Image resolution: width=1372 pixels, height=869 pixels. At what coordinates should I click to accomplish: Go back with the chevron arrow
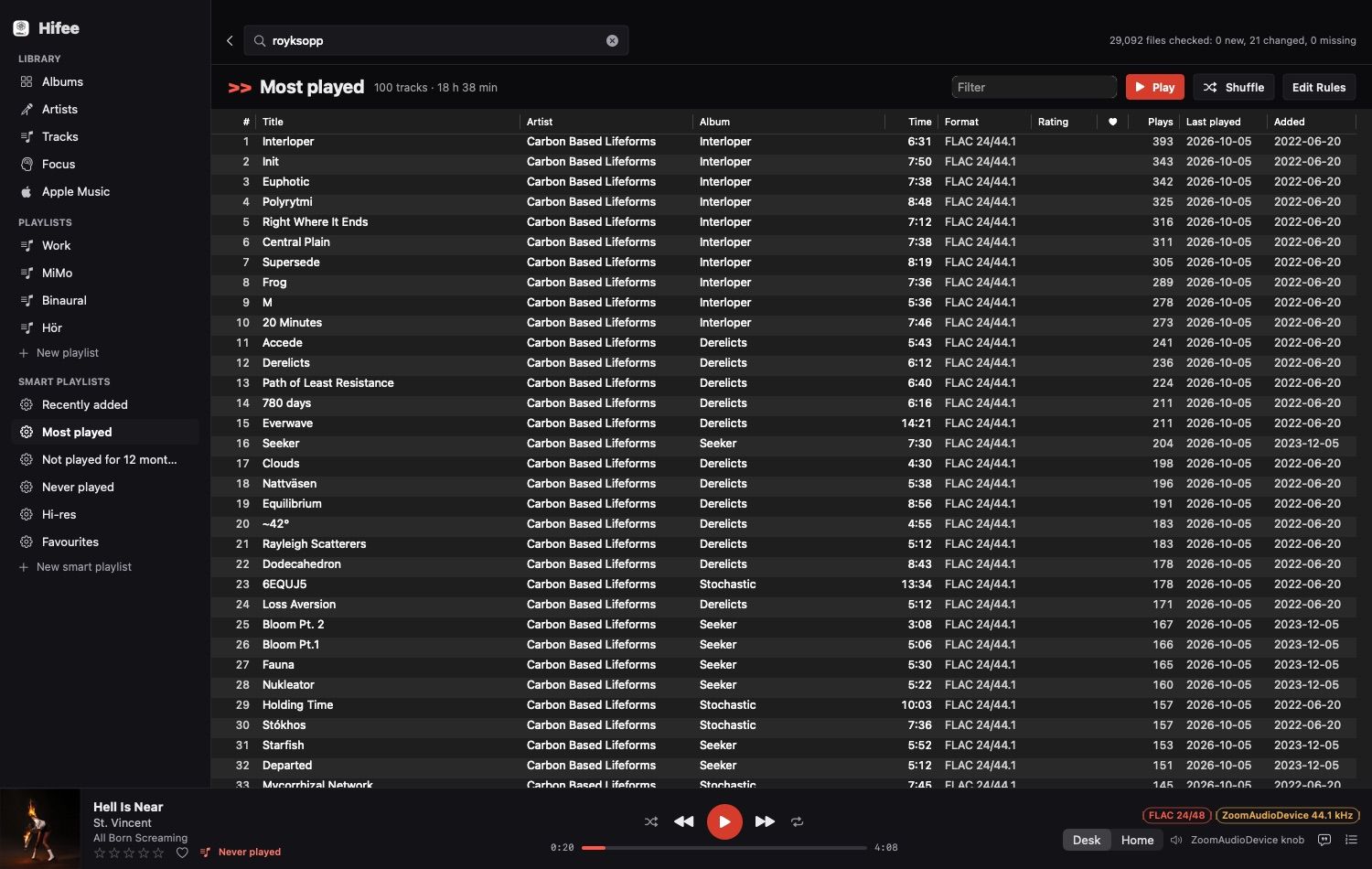click(230, 40)
